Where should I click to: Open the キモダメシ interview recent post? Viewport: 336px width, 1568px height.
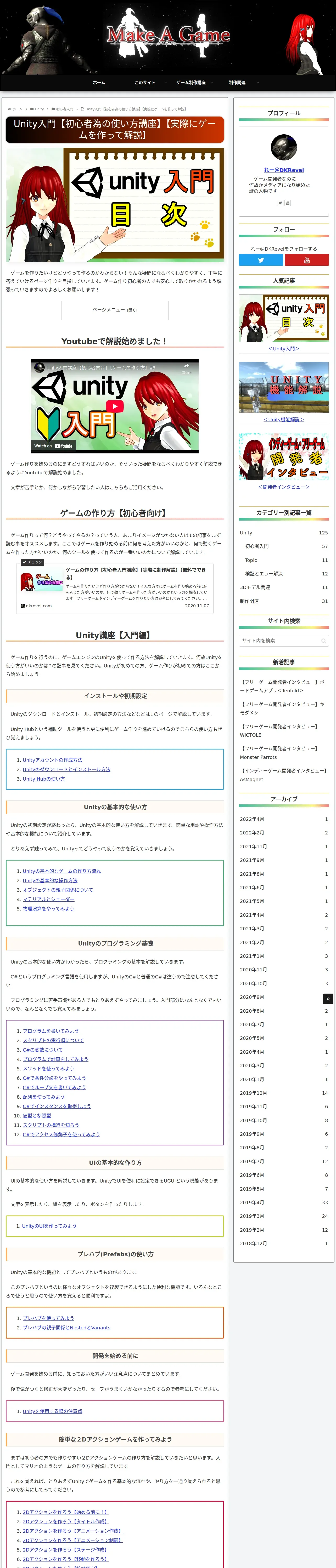pos(284,708)
